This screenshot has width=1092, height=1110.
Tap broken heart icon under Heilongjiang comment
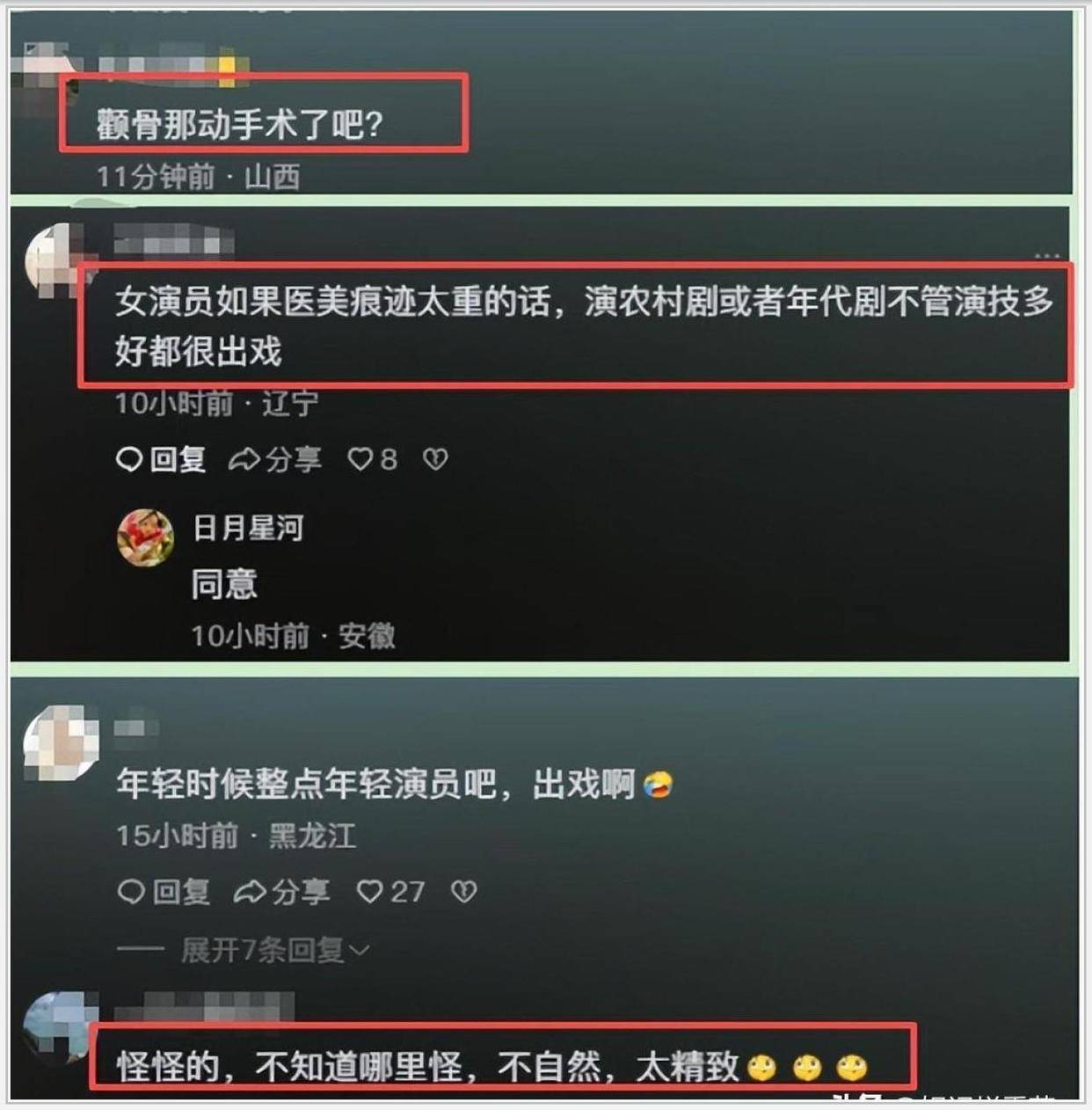pyautogui.click(x=463, y=892)
